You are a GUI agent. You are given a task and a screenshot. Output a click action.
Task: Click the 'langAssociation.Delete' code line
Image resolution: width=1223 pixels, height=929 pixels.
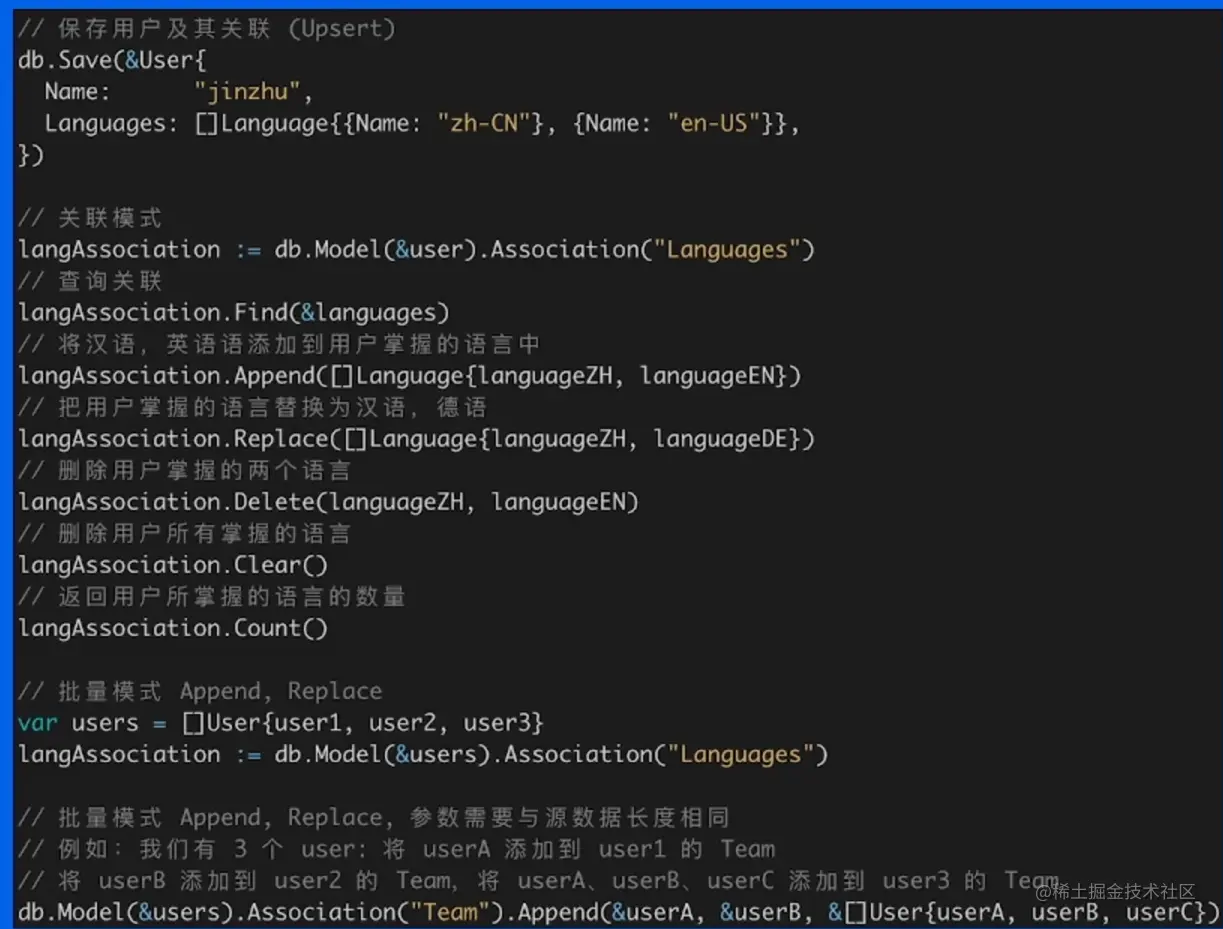328,502
